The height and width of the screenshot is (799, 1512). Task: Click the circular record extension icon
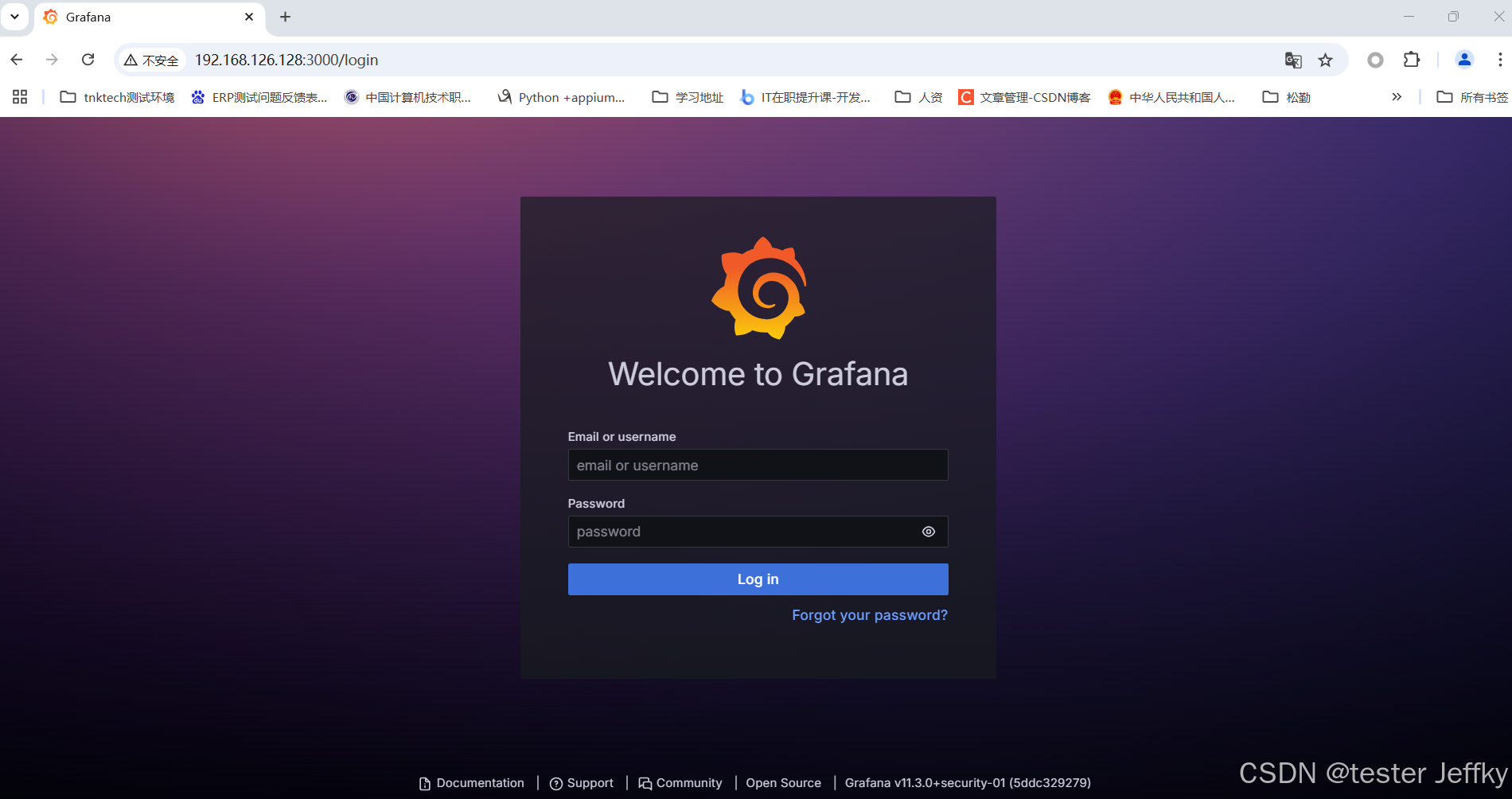pyautogui.click(x=1375, y=60)
